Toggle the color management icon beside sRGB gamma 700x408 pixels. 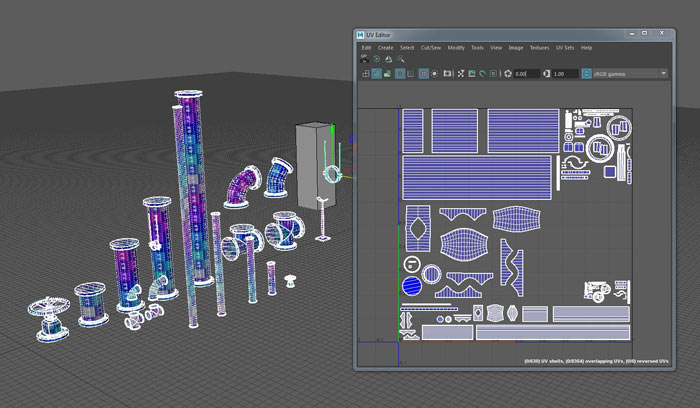click(x=586, y=74)
